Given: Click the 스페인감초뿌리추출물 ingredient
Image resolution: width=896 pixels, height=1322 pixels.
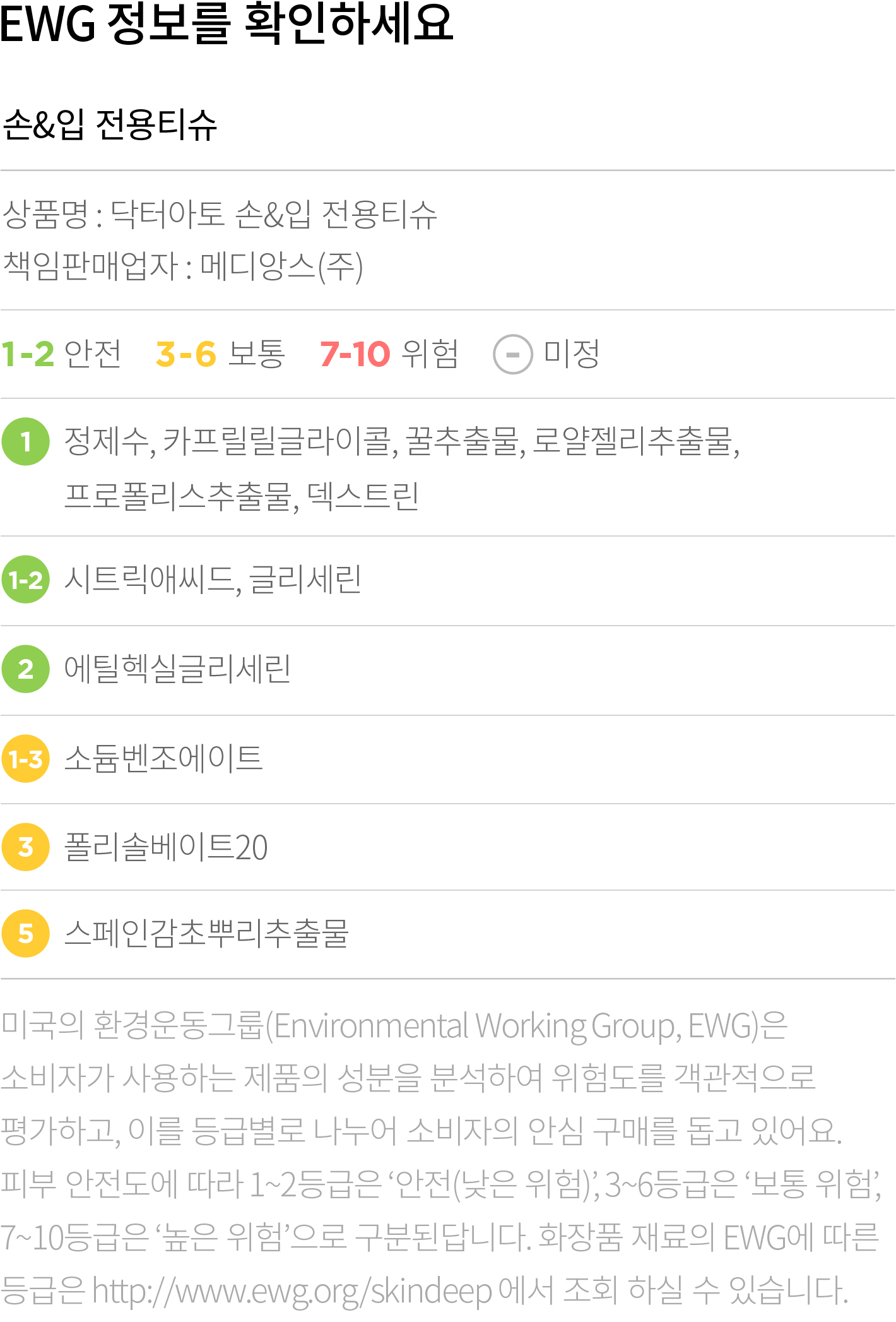Looking at the screenshot, I should [206, 934].
